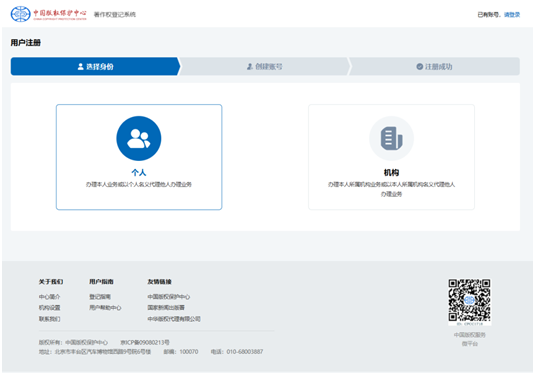Click the 关于我们 footer heading
Image resolution: width=535 pixels, height=375 pixels.
click(51, 282)
